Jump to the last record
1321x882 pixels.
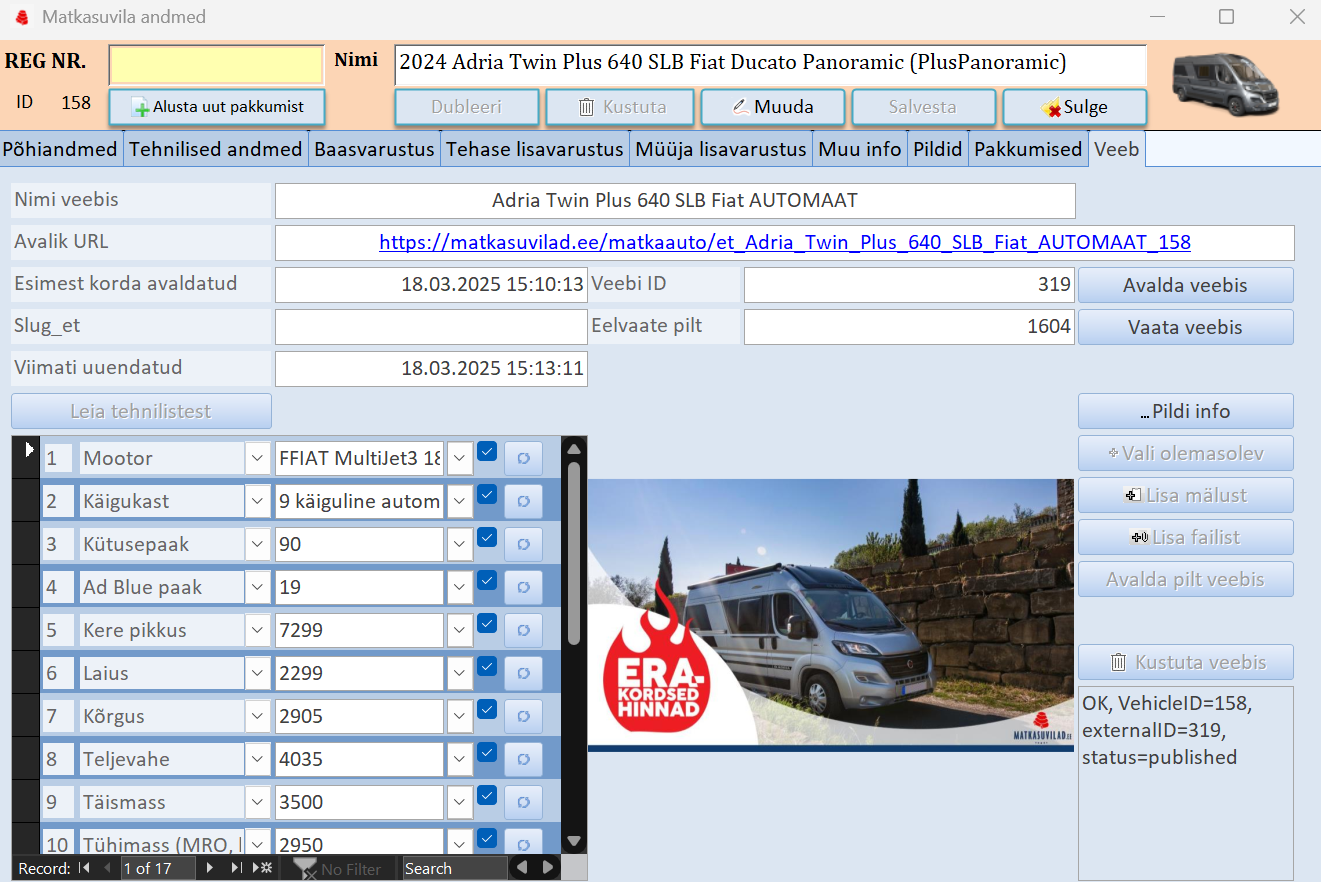[x=236, y=868]
